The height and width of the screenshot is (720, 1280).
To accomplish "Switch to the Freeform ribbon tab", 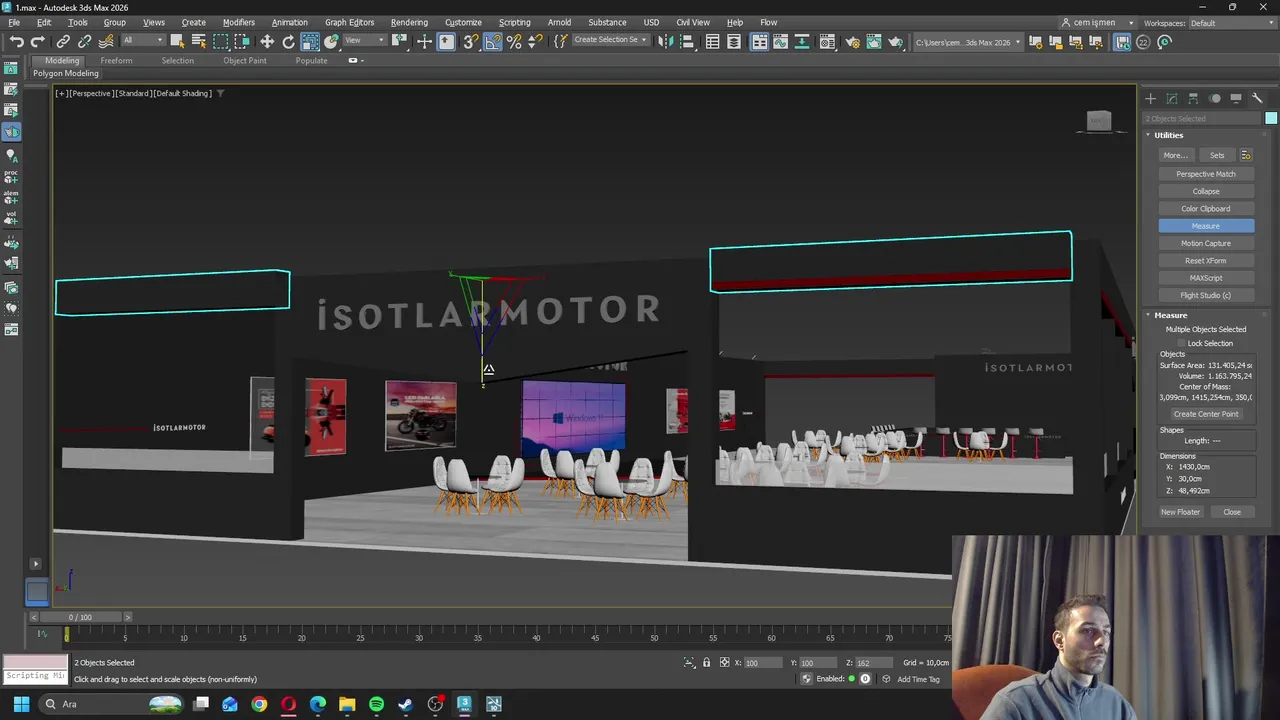I will 116,61.
